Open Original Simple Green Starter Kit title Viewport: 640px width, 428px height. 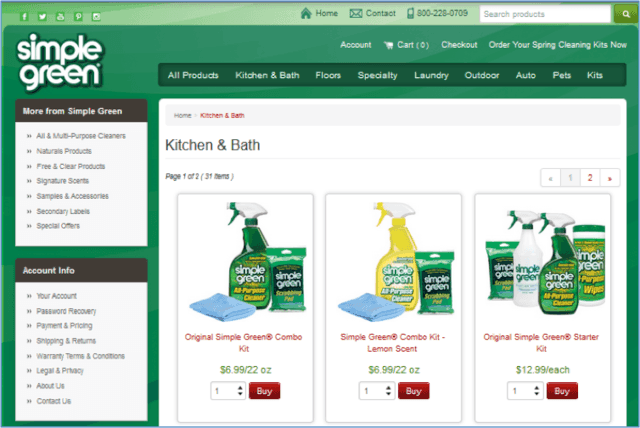[541, 343]
